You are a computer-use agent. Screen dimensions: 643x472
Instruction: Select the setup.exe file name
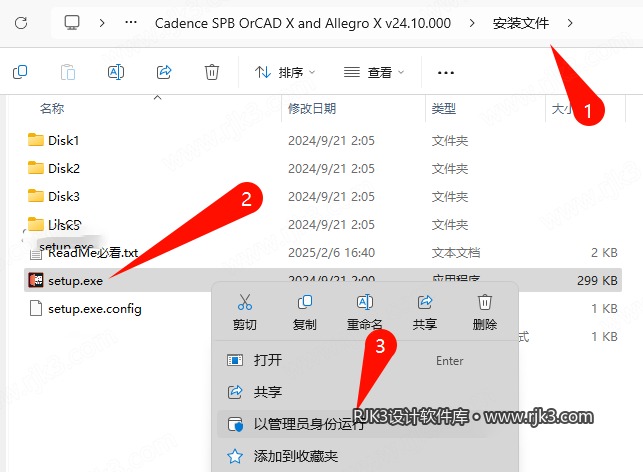point(75,281)
